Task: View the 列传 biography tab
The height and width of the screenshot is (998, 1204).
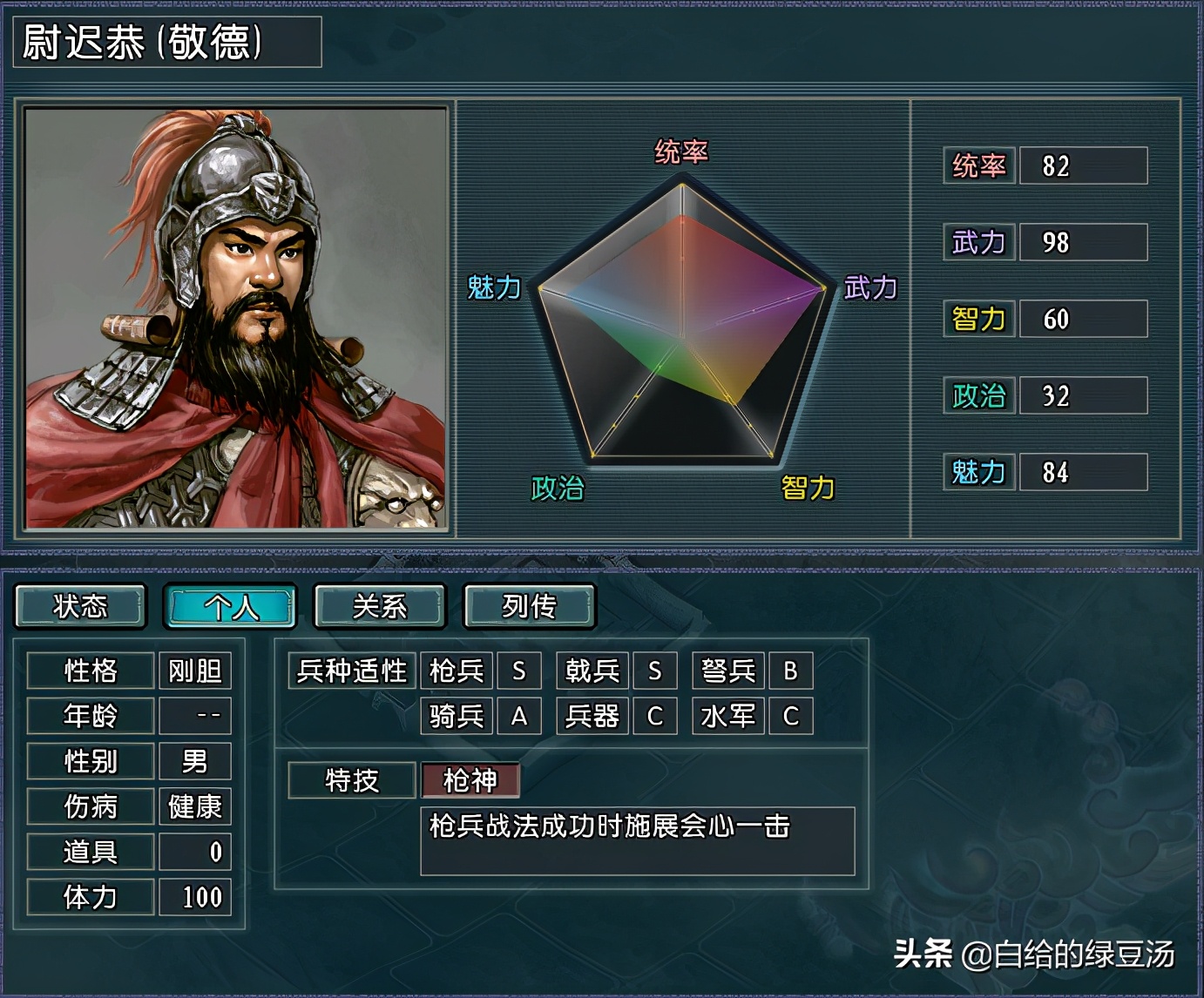Action: pyautogui.click(x=530, y=606)
